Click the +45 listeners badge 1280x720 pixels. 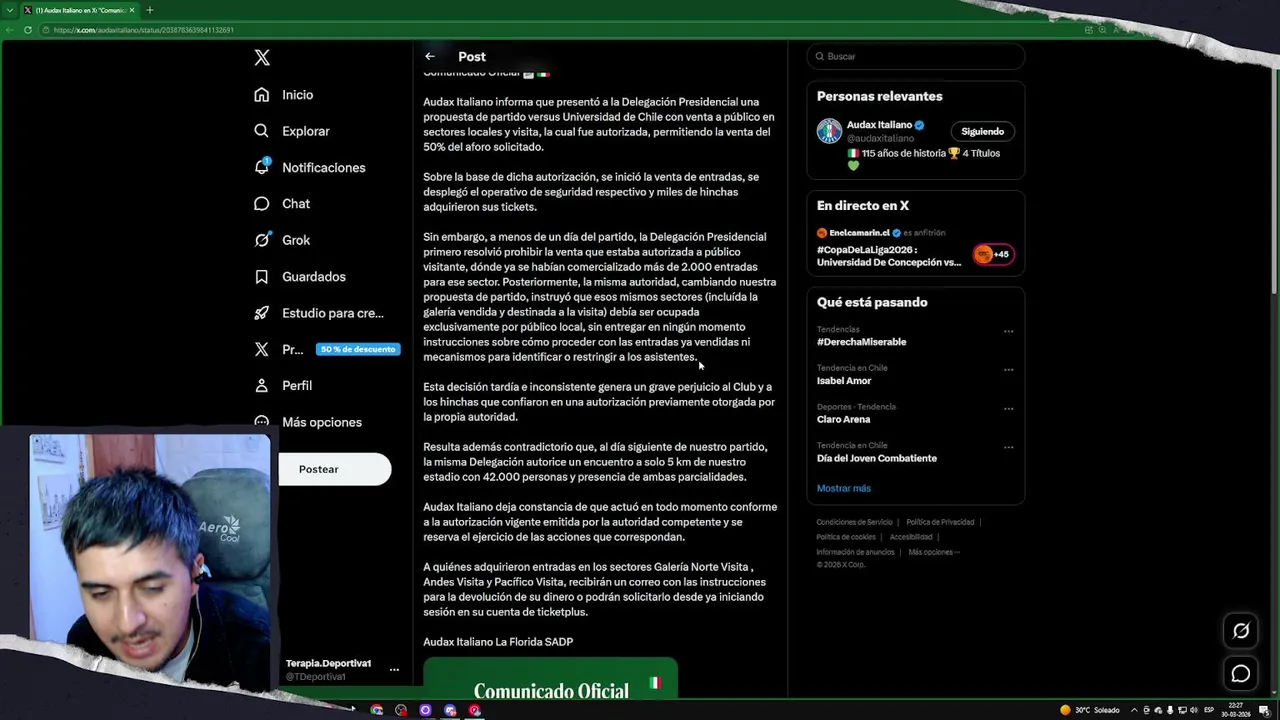(x=993, y=254)
